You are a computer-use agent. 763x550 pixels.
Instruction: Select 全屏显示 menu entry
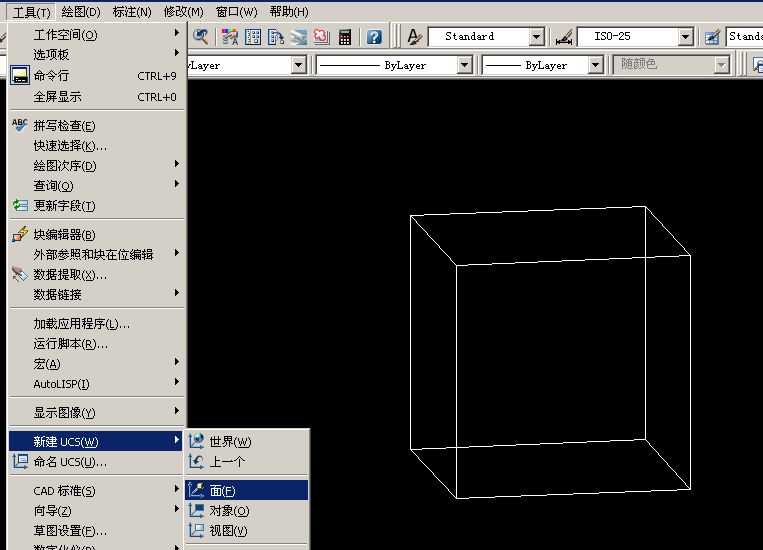click(97, 96)
